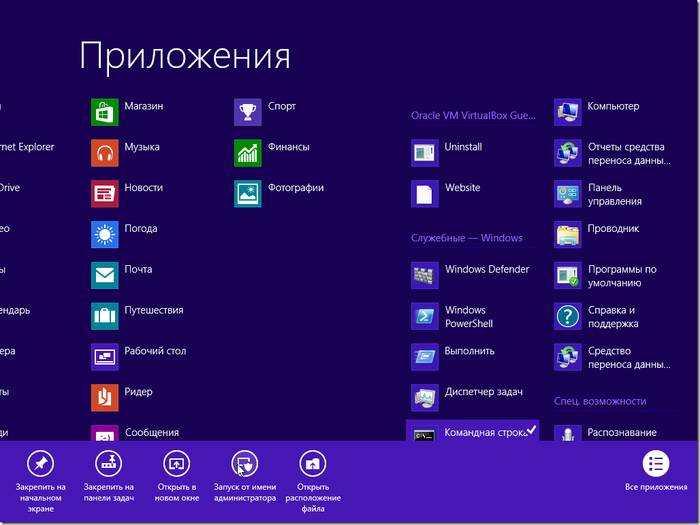
Task: Click Спец. возможности group header
Action: 600,401
